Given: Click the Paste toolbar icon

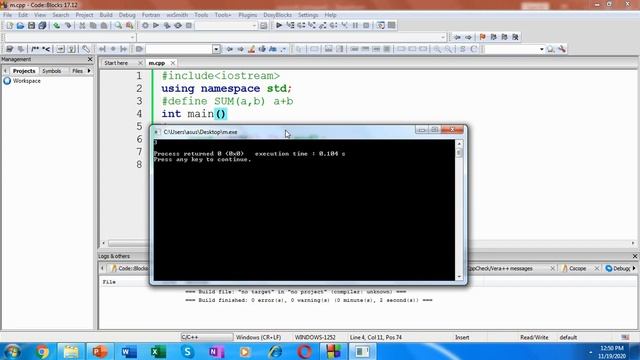Looking at the screenshot, I should coord(104,26).
